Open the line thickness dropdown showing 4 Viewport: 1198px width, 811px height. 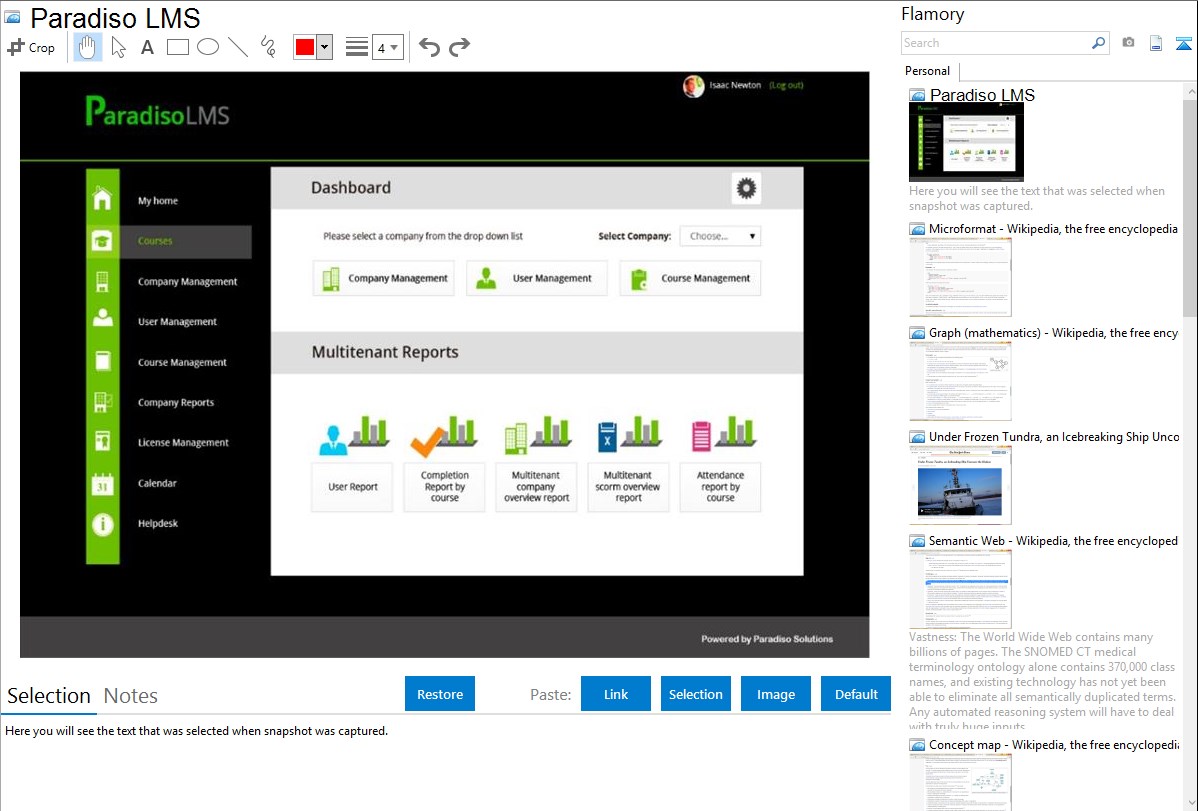pyautogui.click(x=387, y=47)
